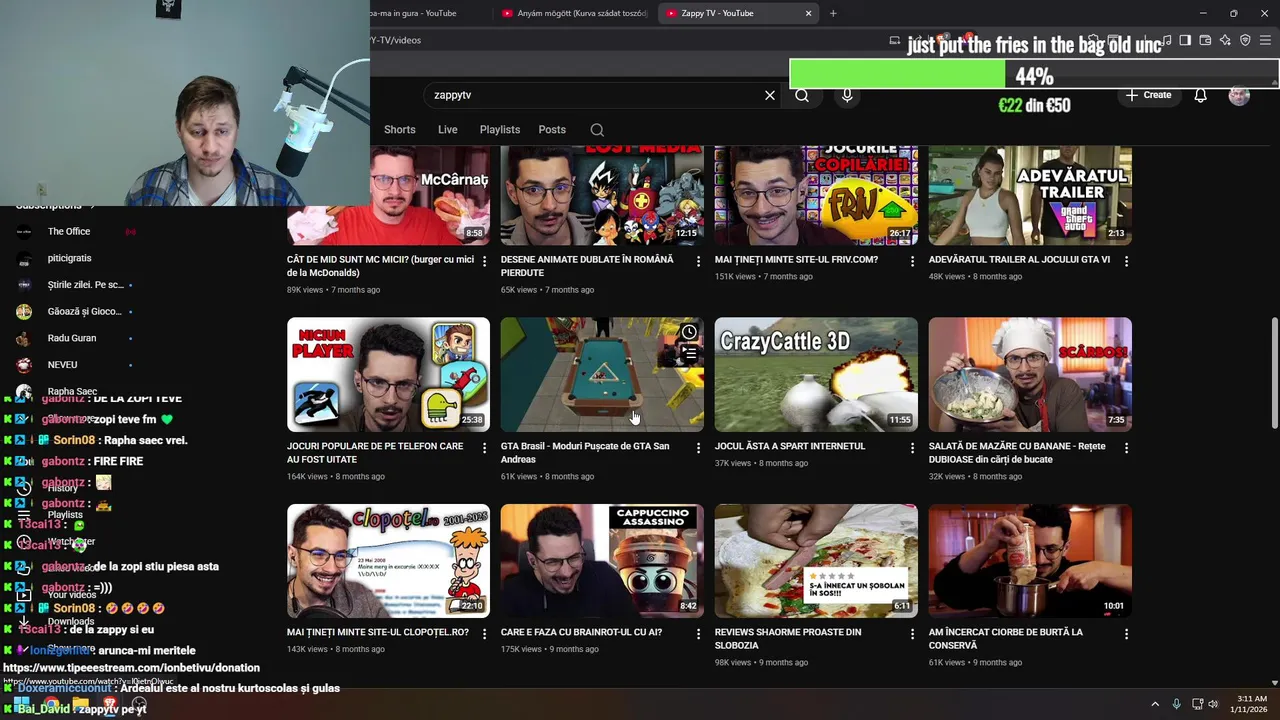Open the browser VPN shield icon
The image size is (1280, 720).
[1245, 40]
